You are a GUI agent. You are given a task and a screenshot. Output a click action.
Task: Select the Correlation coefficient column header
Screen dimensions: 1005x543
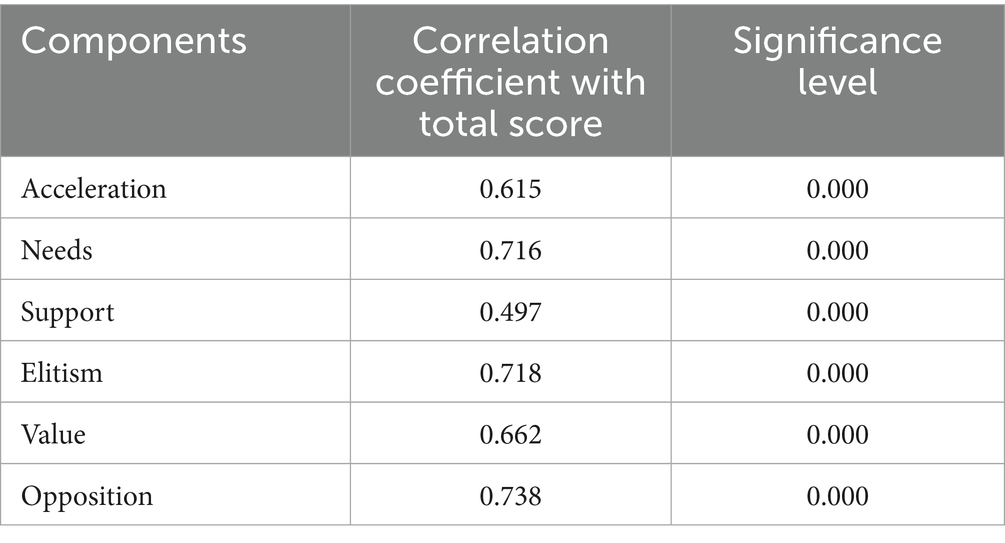click(510, 81)
